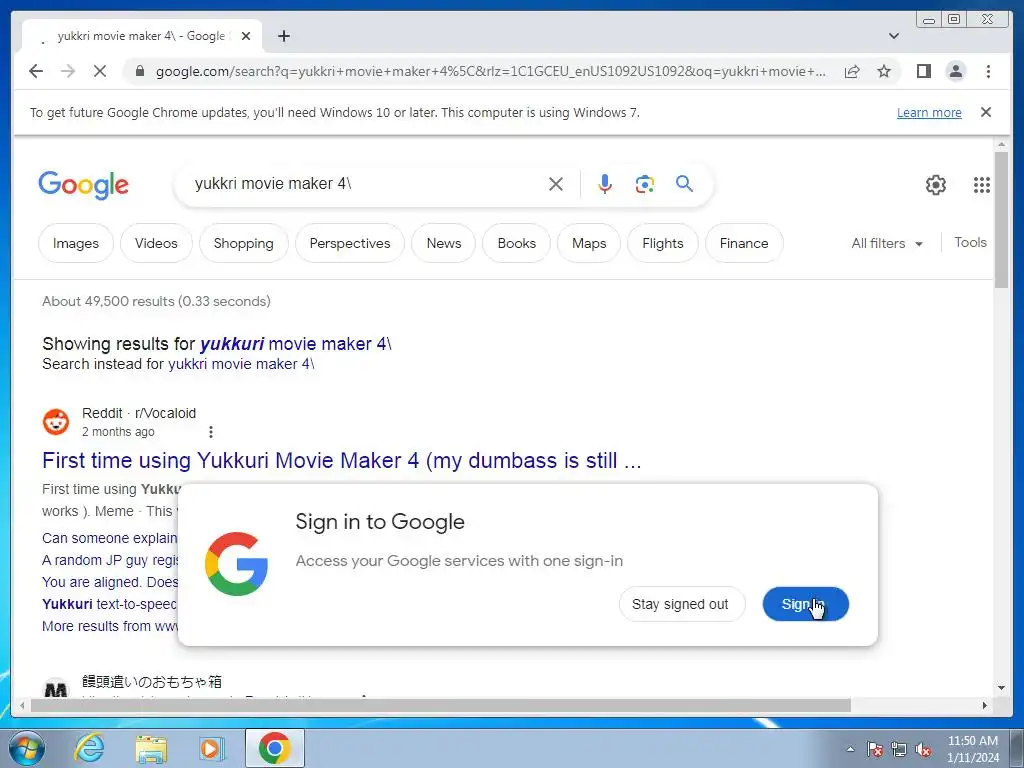Screen dimensions: 1024x768
Task: Go to Google home via logo
Action: (x=84, y=185)
